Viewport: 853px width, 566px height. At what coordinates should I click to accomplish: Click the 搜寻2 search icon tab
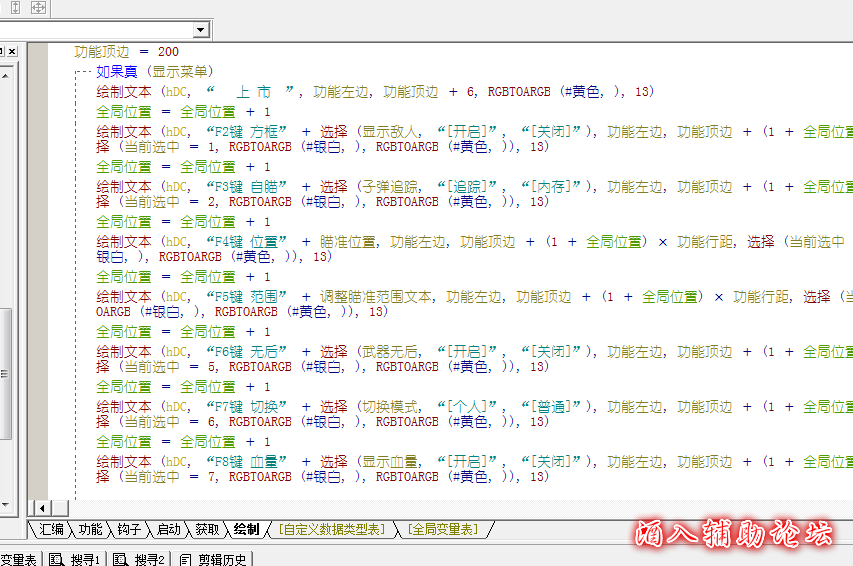click(139, 559)
